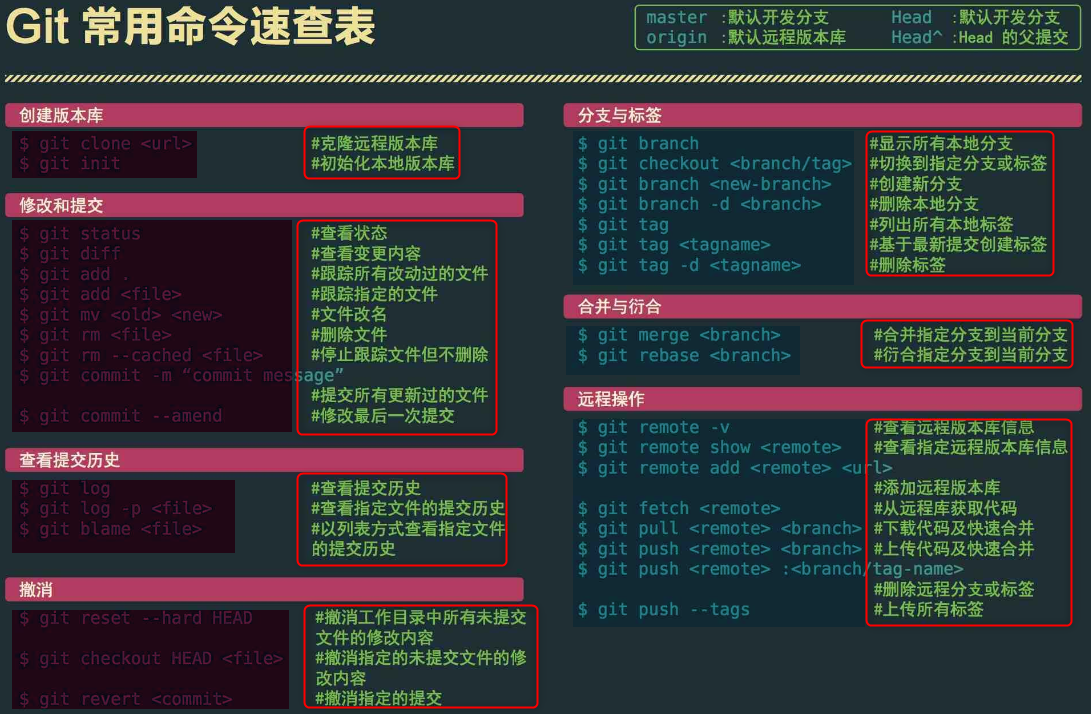Viewport: 1091px width, 714px height.
Task: Click the "$ git checkout <branch/tag>" command
Action: [x=715, y=164]
